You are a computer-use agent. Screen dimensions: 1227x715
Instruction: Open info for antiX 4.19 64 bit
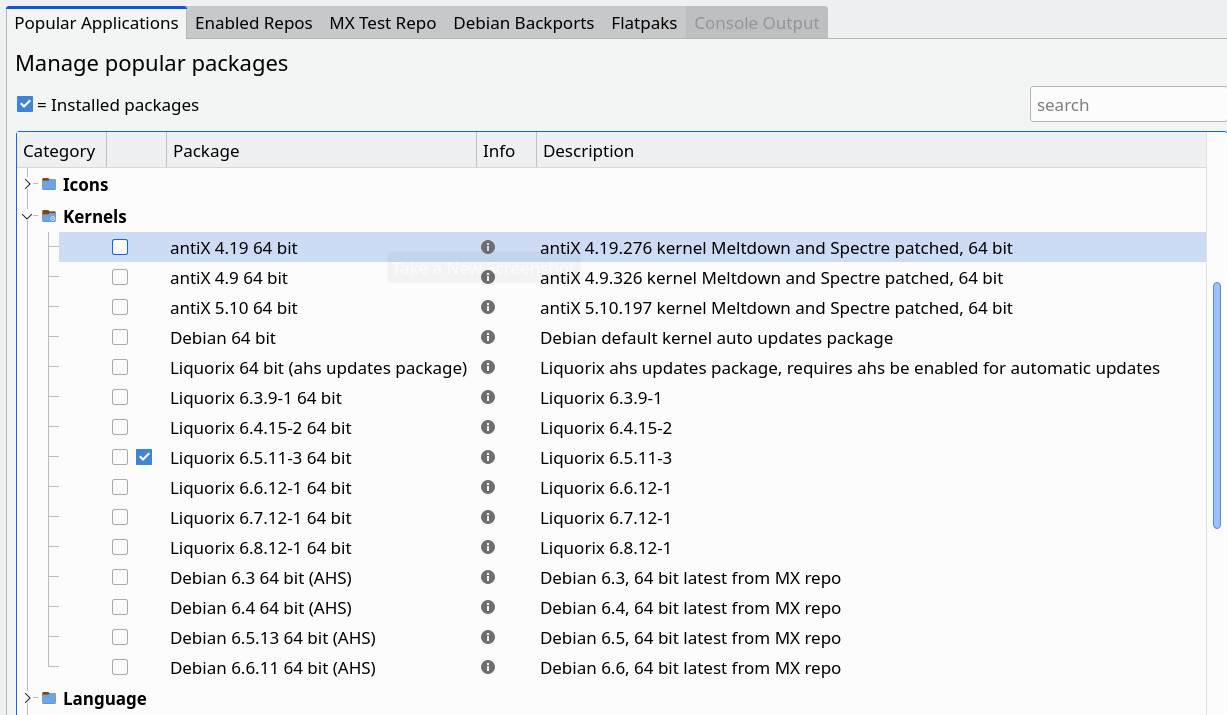pos(488,247)
